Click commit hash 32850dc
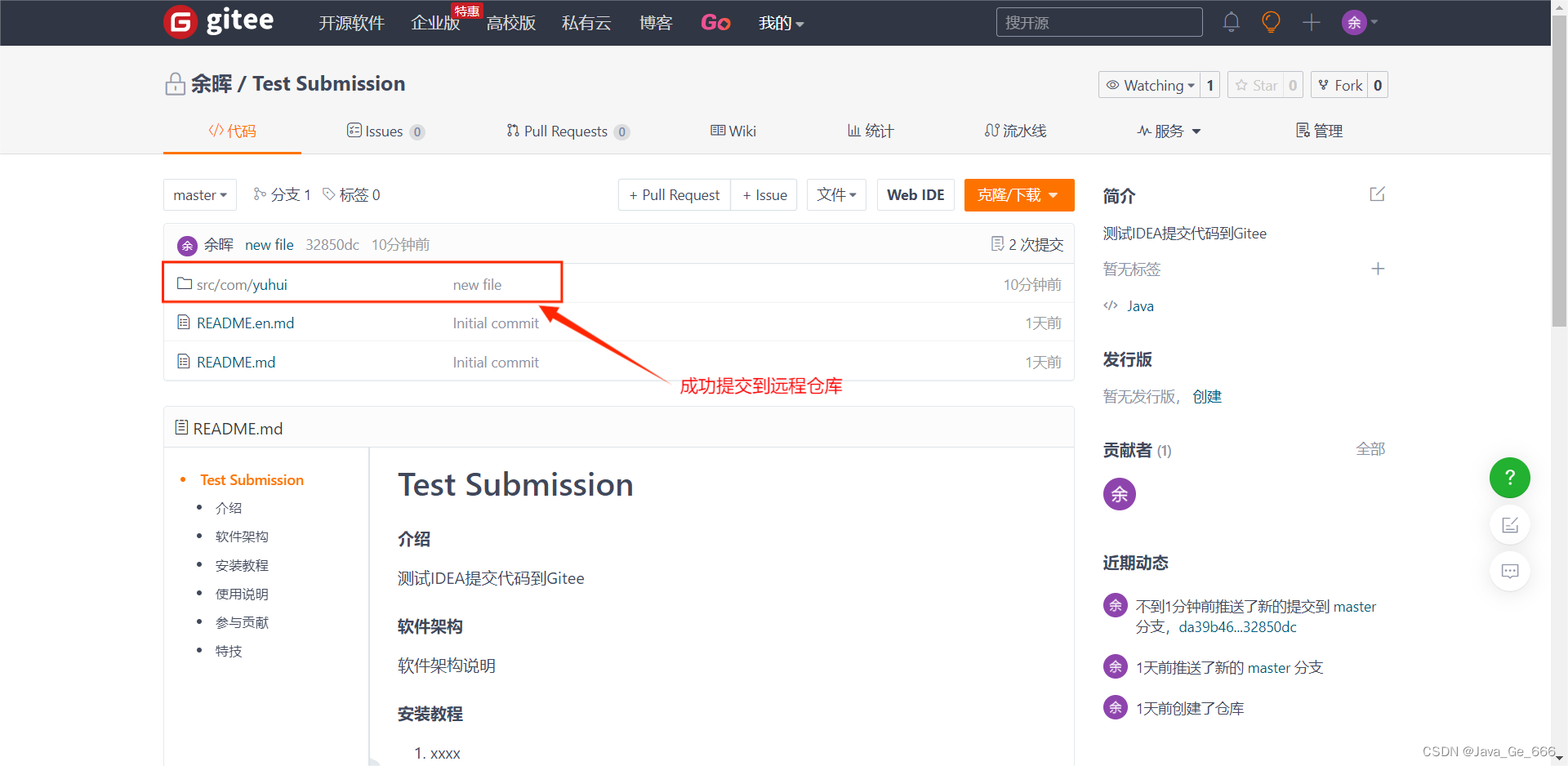The image size is (1568, 766). coord(332,244)
